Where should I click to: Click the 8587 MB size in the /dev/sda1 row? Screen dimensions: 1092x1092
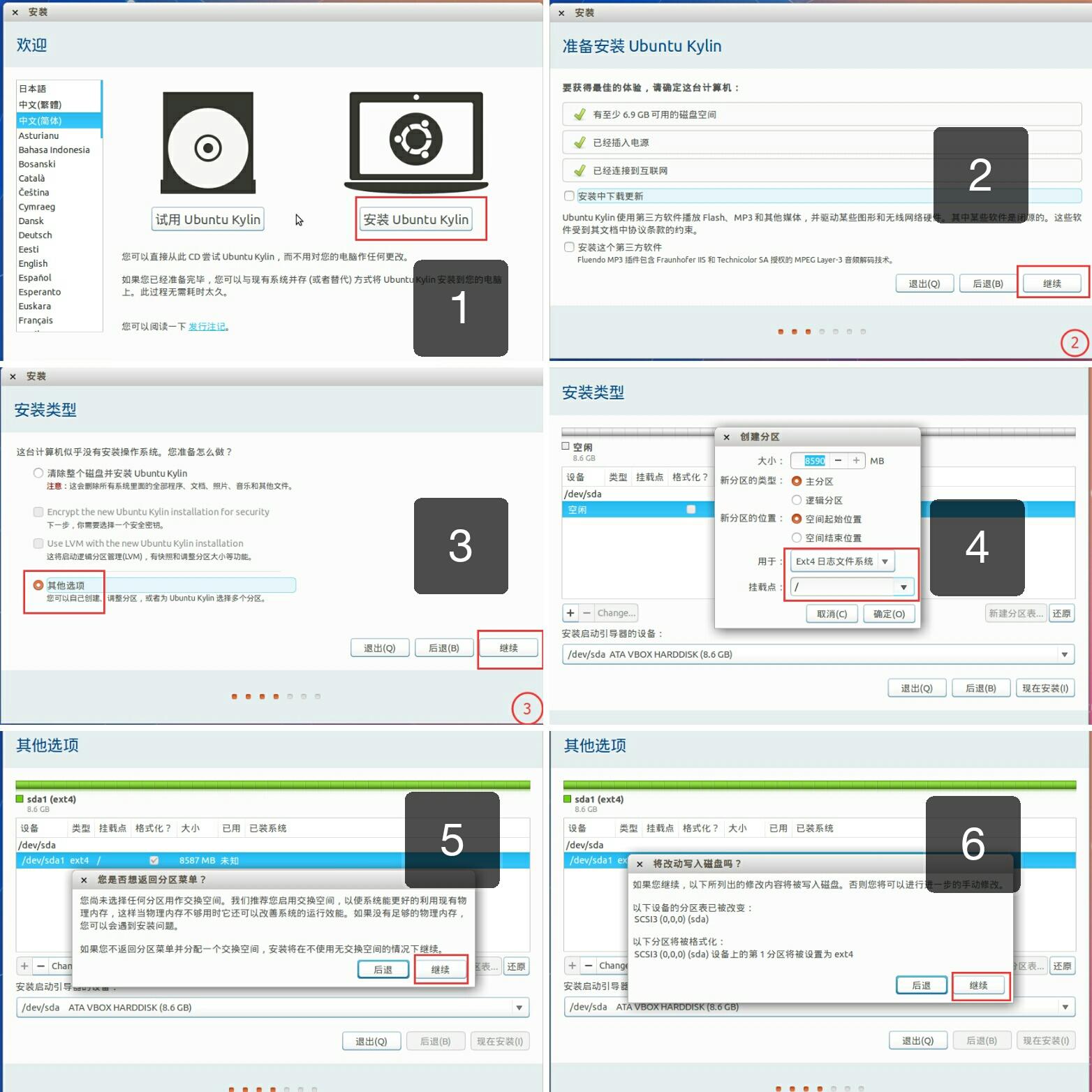[197, 860]
